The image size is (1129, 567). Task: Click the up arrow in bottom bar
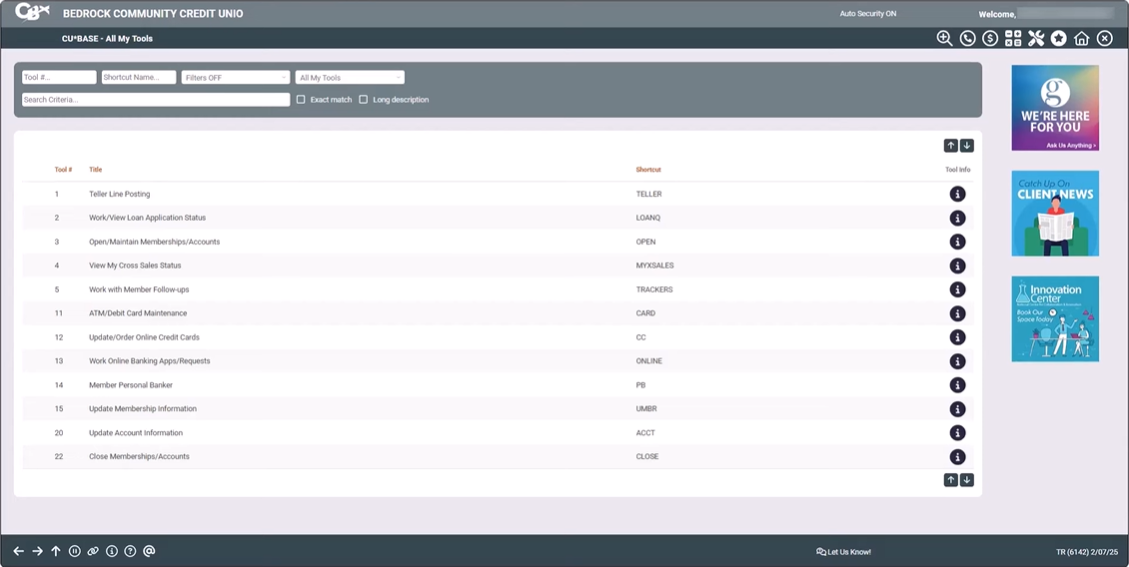(x=55, y=551)
